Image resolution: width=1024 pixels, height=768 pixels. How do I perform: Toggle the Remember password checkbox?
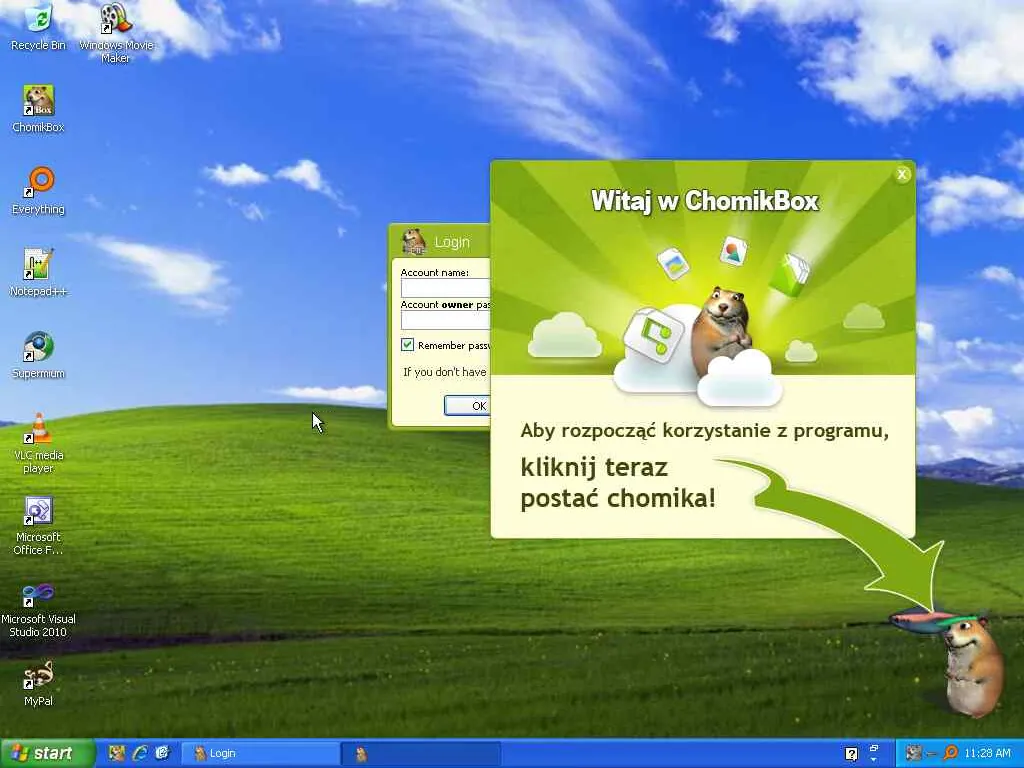pos(408,345)
